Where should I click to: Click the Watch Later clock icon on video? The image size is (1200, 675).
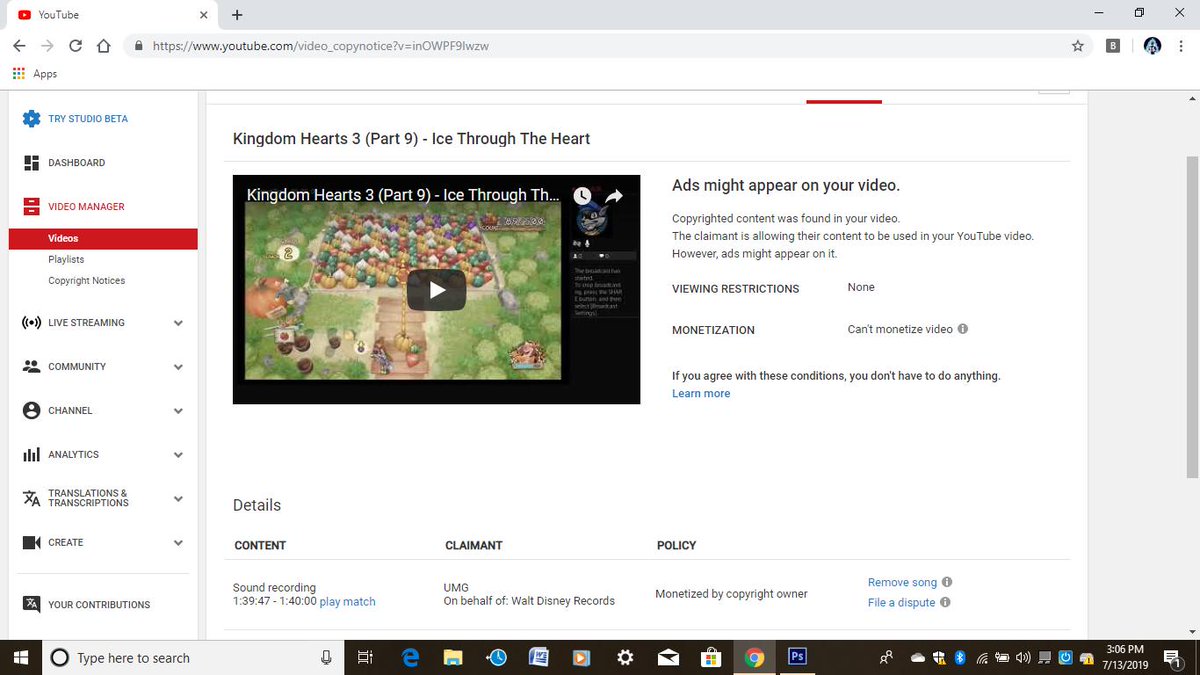pos(581,197)
